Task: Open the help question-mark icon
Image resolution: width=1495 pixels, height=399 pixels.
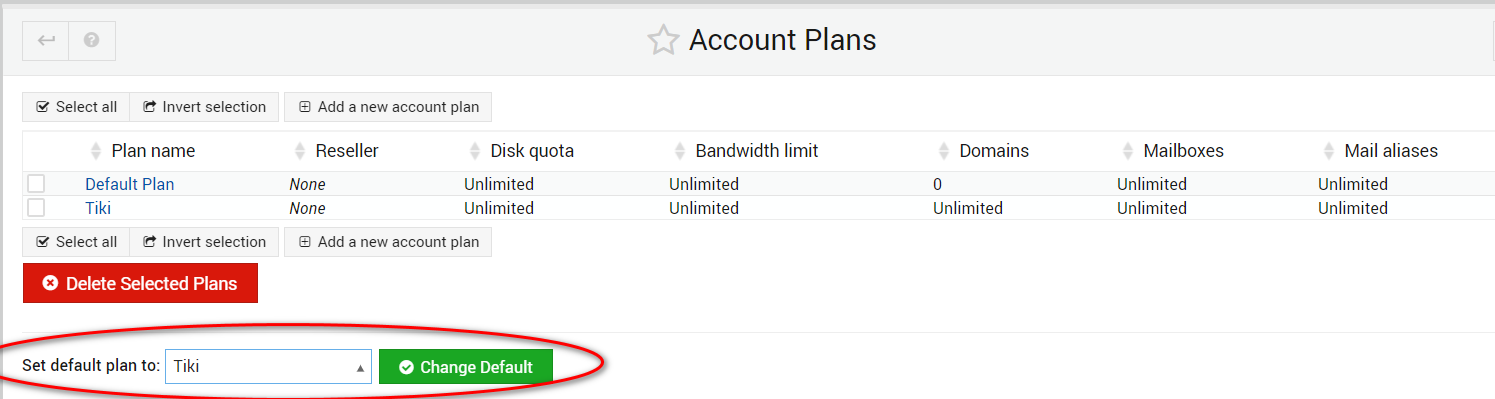Action: 92,41
